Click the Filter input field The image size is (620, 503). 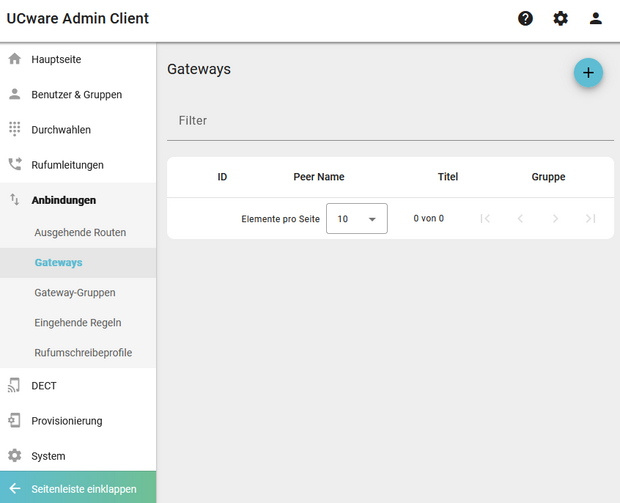390,121
